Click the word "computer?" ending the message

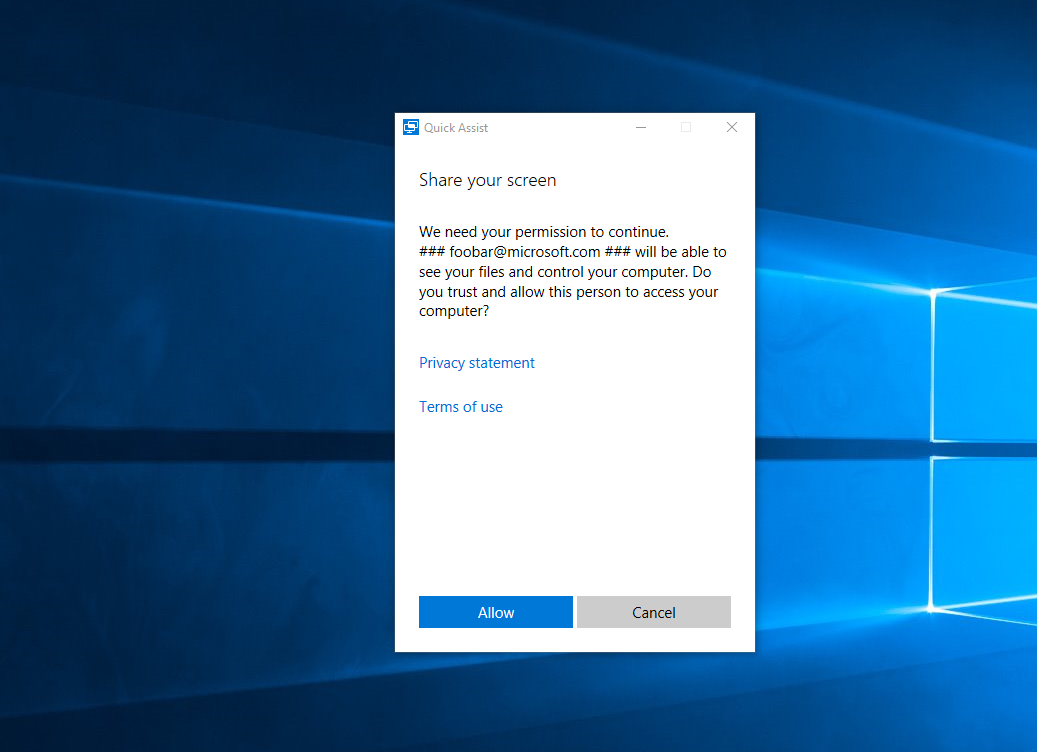point(454,312)
